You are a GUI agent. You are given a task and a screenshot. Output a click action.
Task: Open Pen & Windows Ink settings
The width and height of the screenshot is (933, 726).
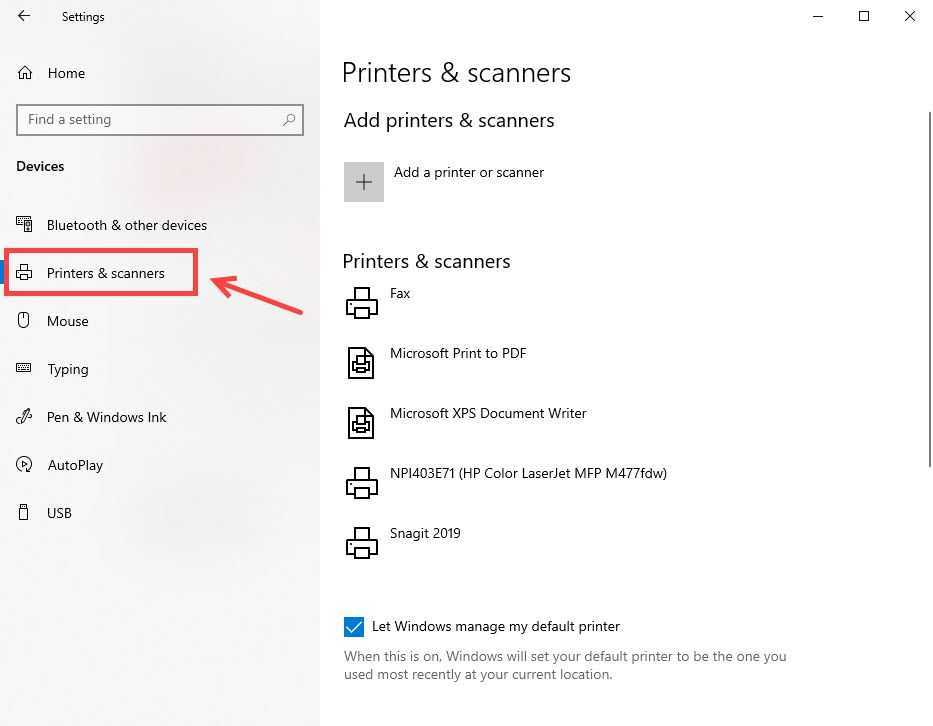coord(106,417)
